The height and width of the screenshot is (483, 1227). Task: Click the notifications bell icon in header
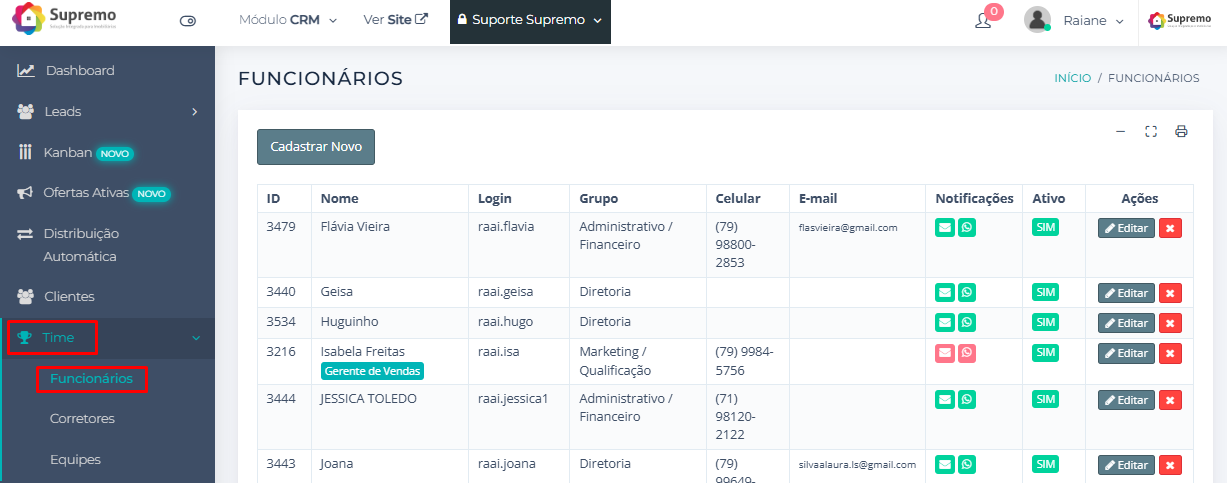pyautogui.click(x=983, y=21)
